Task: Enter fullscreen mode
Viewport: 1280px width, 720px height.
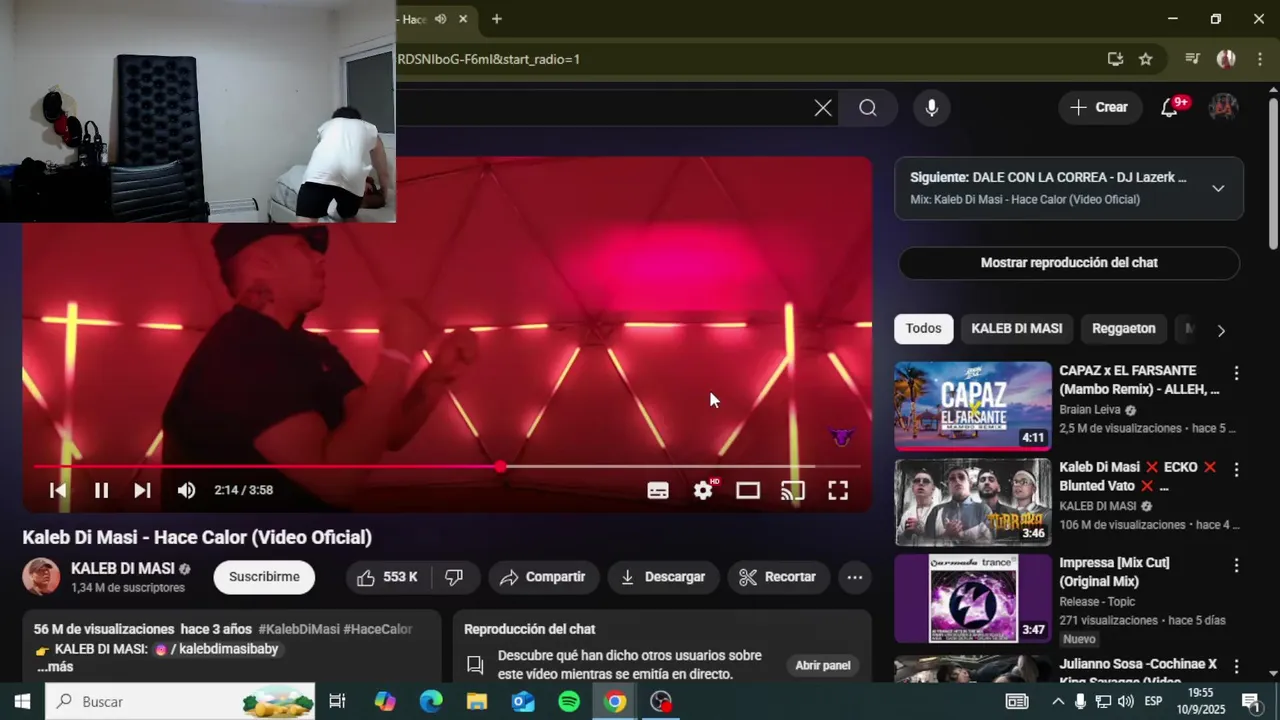Action: [x=838, y=490]
